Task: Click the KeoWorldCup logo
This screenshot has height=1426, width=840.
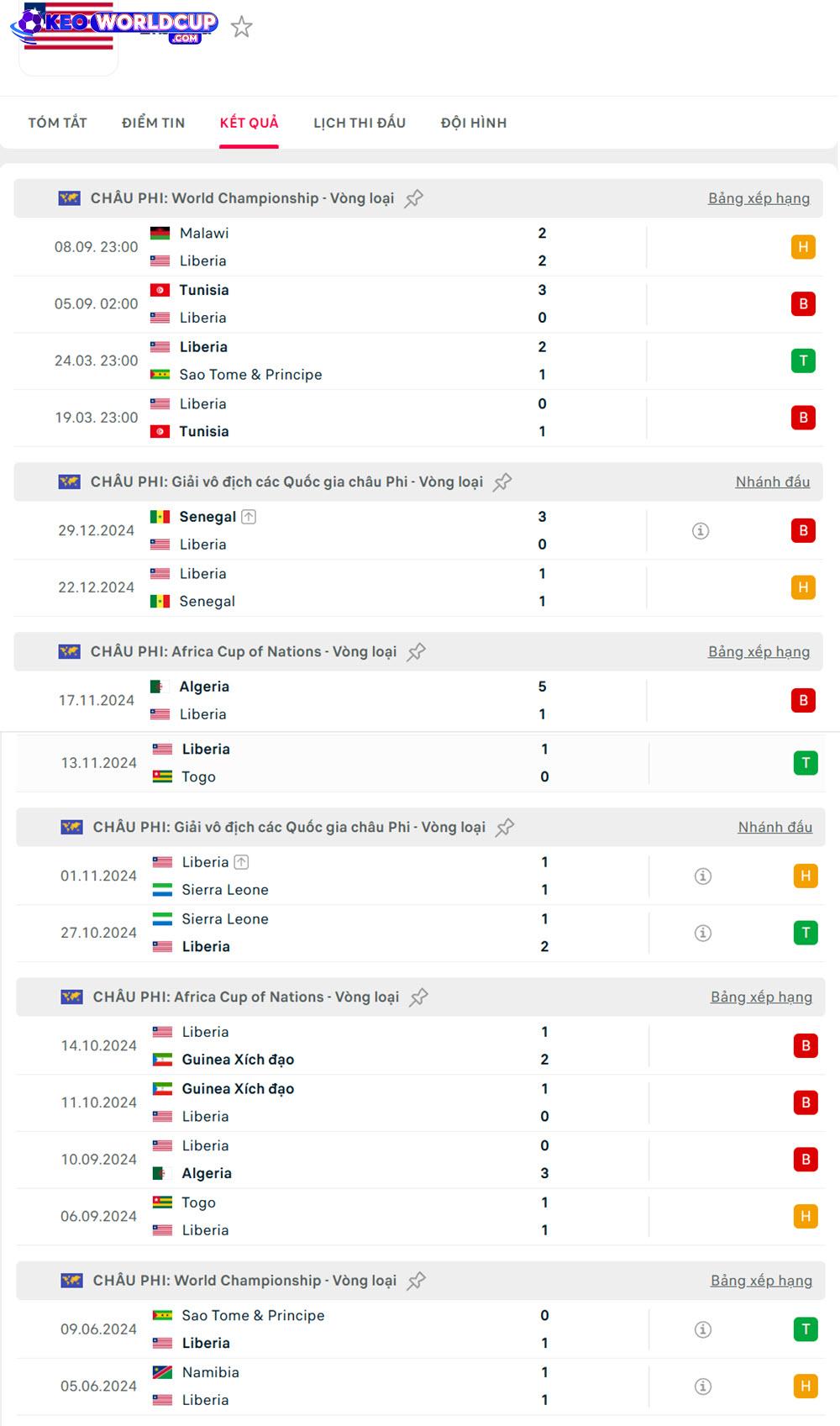Action: (113, 25)
